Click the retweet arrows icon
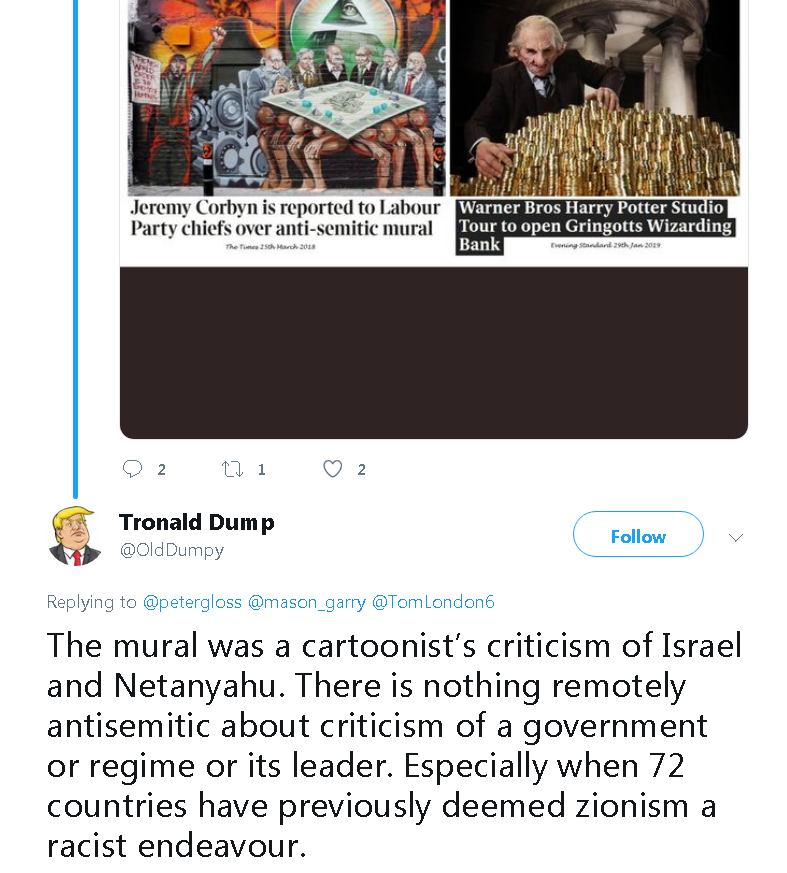The image size is (787, 873). [232, 469]
